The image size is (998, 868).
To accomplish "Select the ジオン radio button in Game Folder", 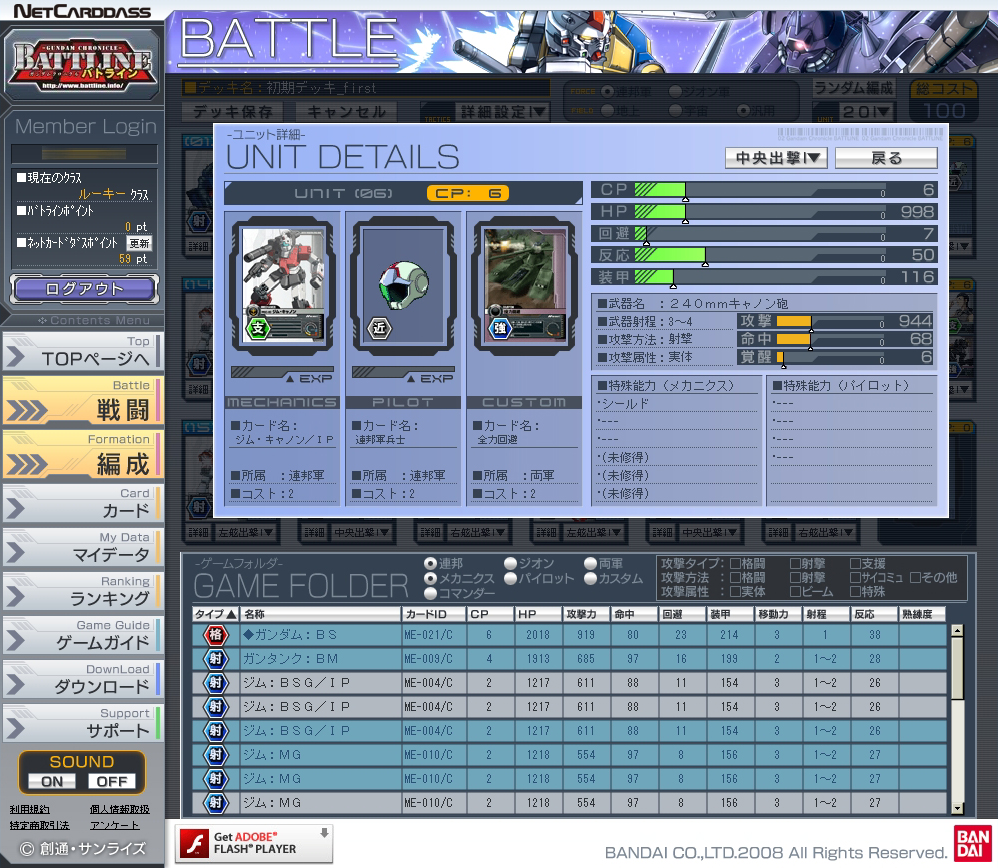I will 510,563.
